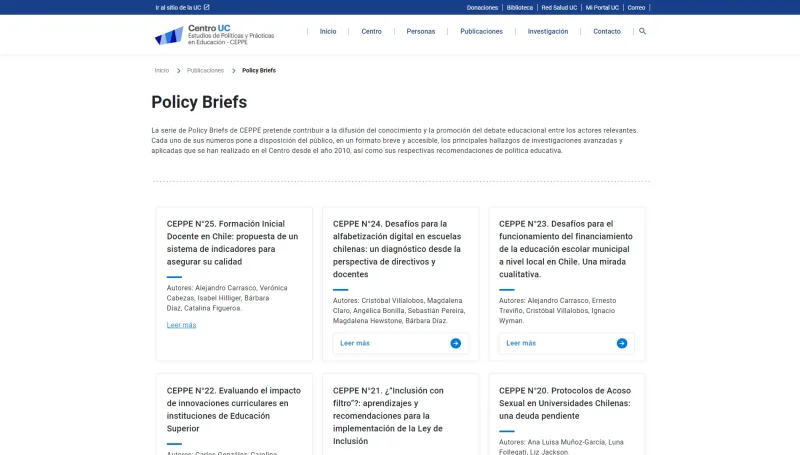Click the CEPPE N°25 Formación Inicial Docente title
Screen dimensions: 800x455
click(x=232, y=243)
